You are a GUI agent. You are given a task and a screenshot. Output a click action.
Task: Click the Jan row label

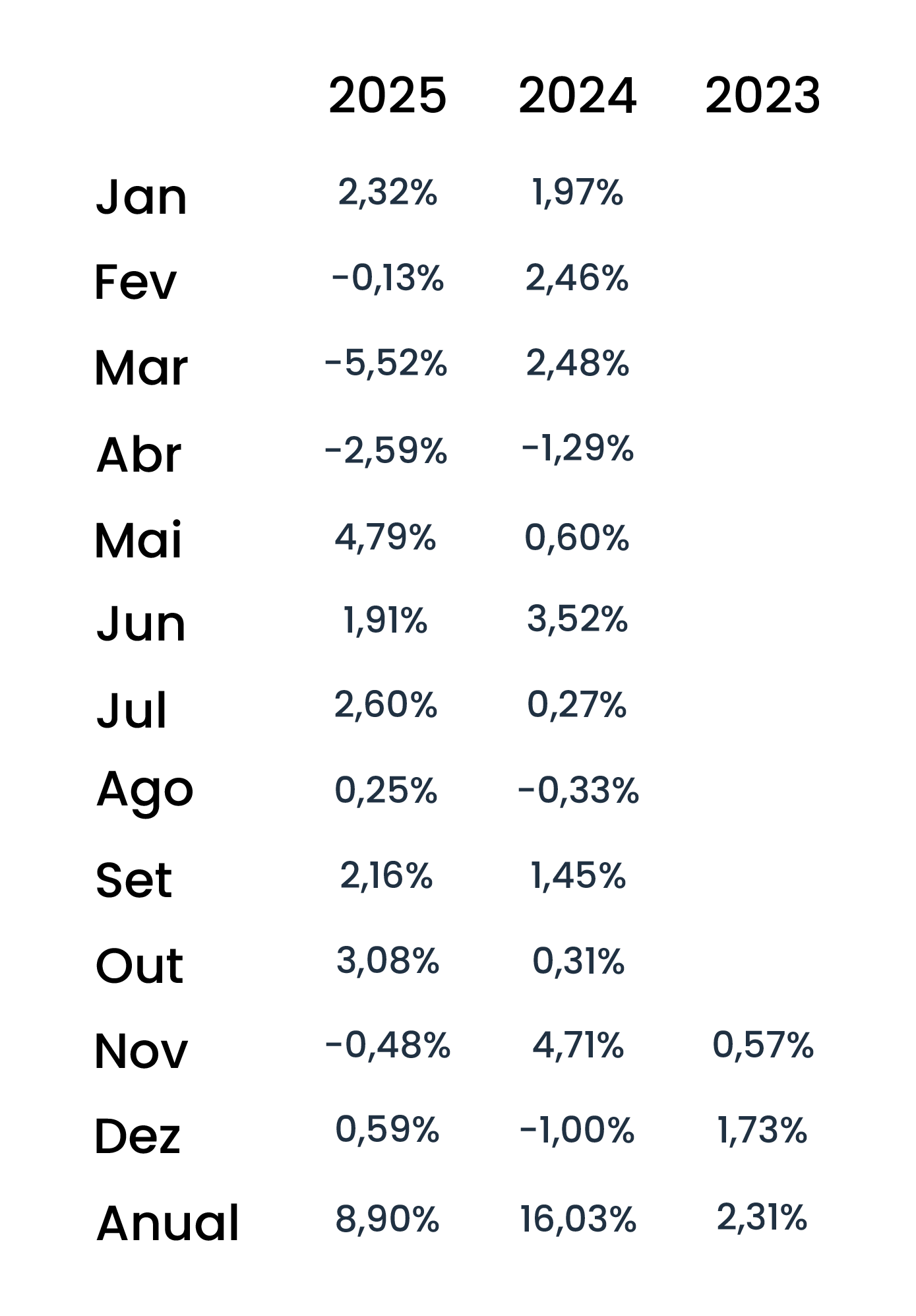click(x=141, y=197)
